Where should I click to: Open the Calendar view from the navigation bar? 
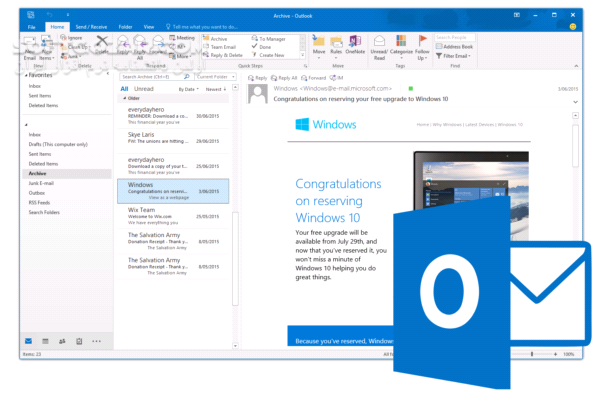click(45, 341)
